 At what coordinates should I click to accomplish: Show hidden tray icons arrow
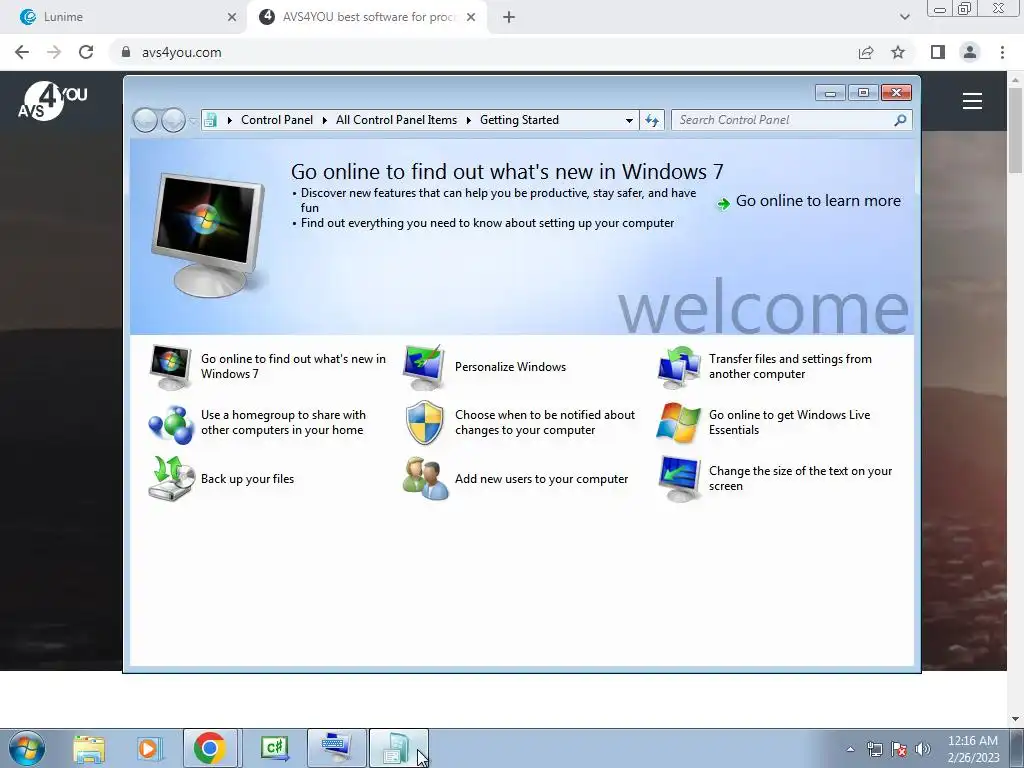click(850, 749)
